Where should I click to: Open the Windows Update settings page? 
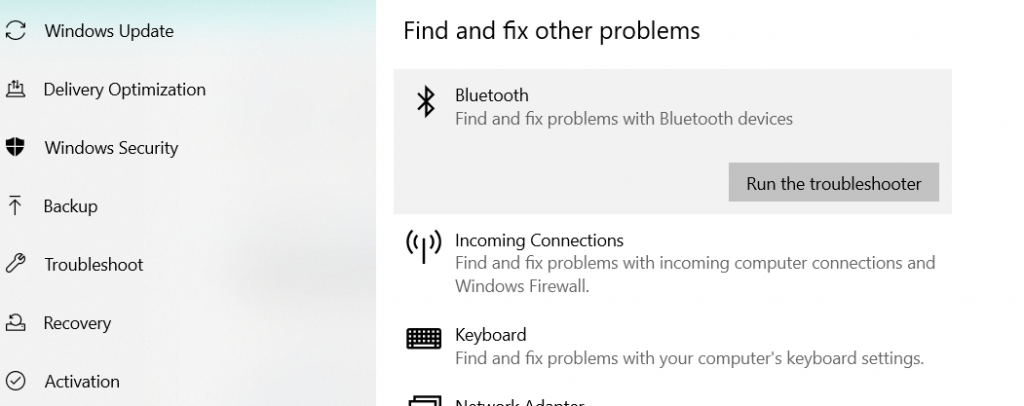tap(108, 31)
